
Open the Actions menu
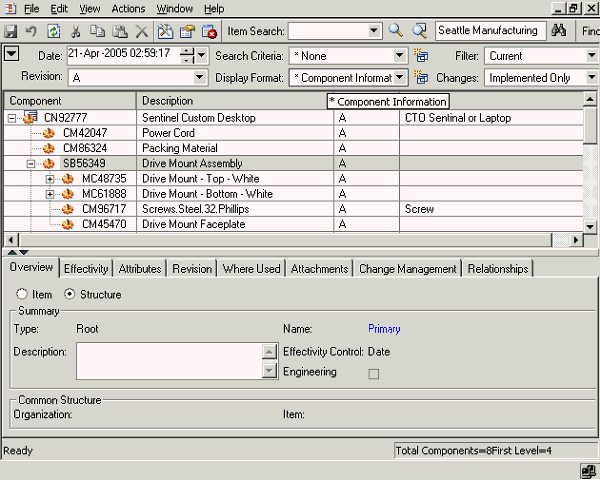128,8
